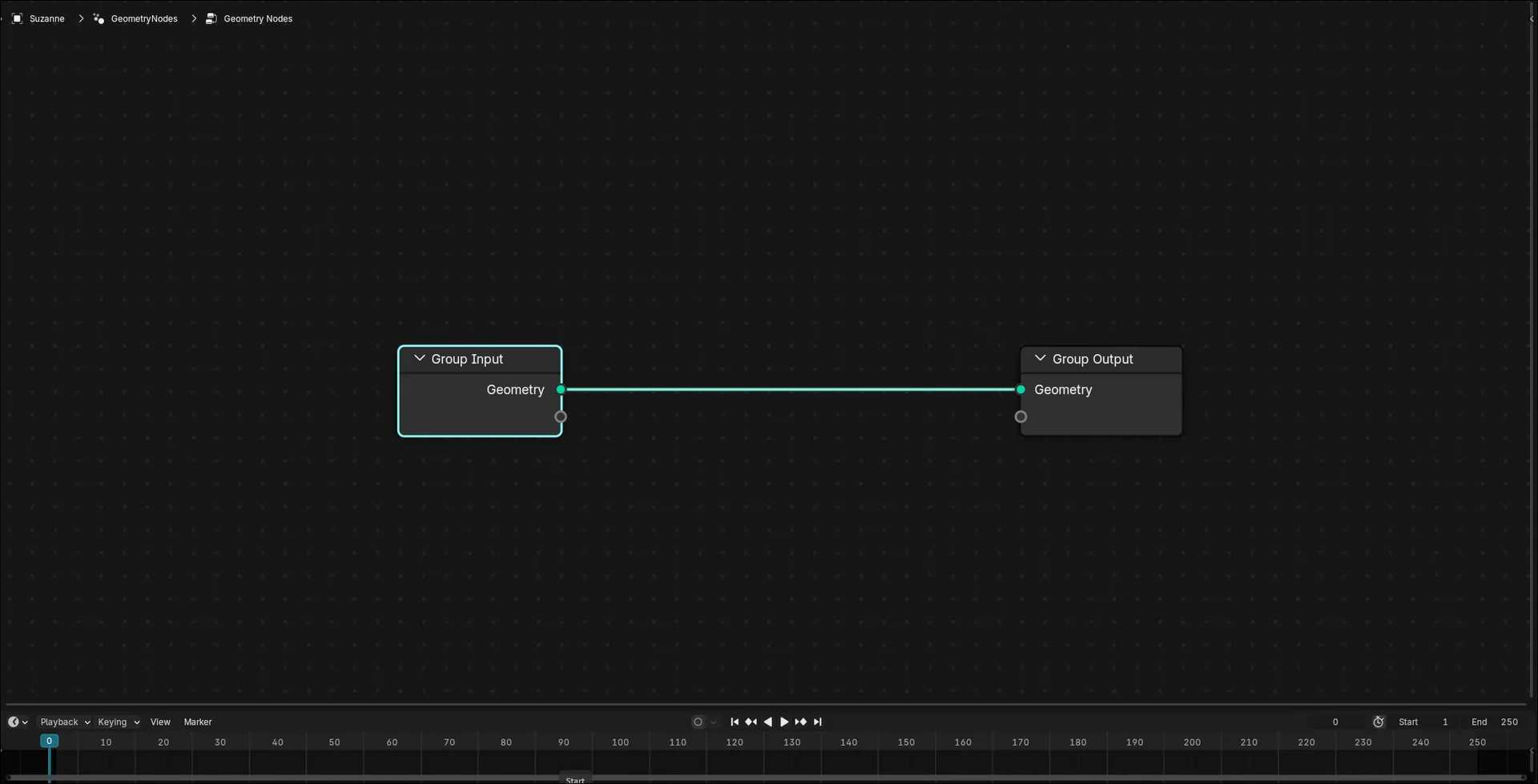The image size is (1538, 784).
Task: Toggle the preview range clock icon
Action: [1379, 722]
